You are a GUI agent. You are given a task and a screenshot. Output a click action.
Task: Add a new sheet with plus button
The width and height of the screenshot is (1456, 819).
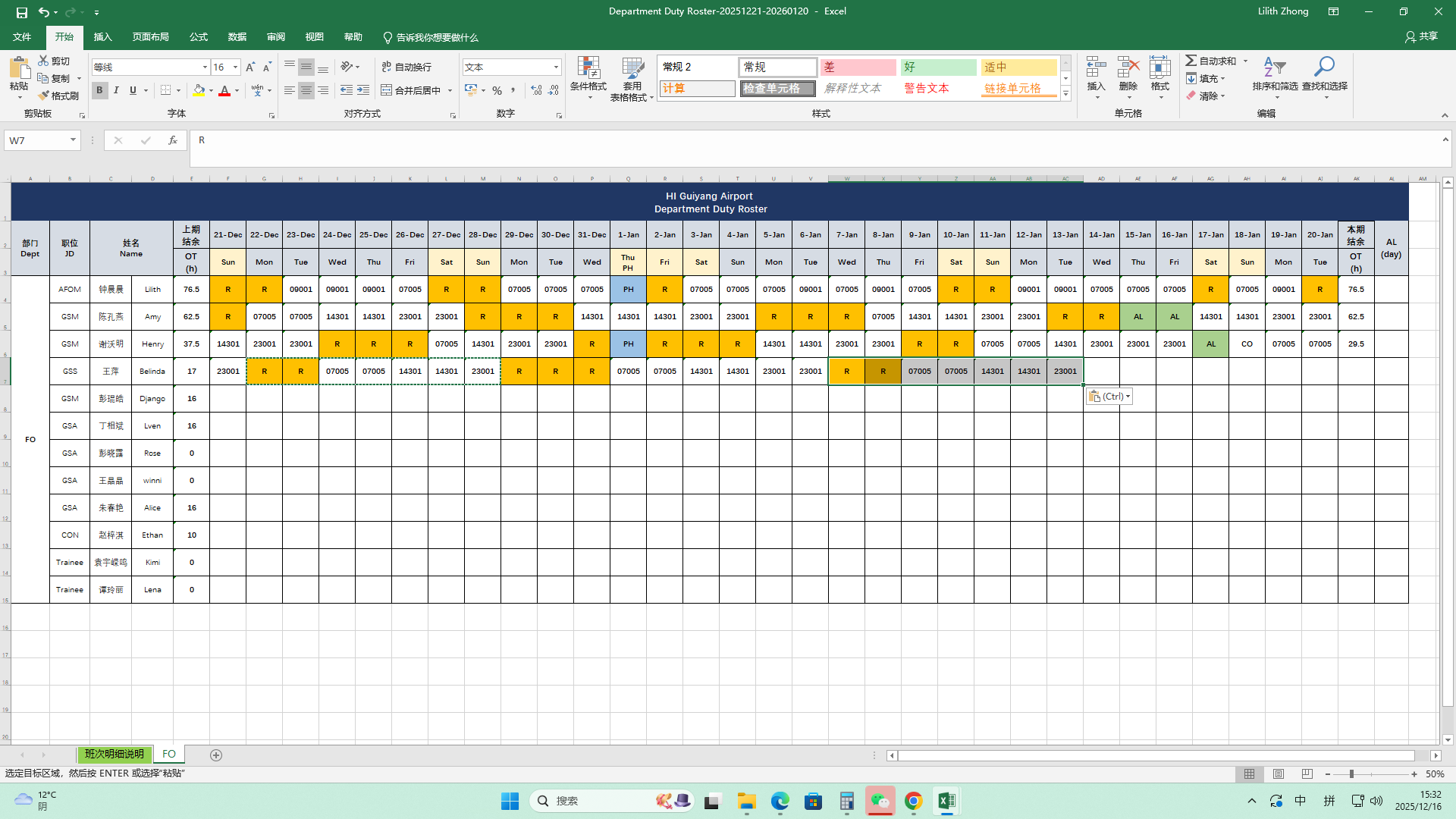point(216,755)
